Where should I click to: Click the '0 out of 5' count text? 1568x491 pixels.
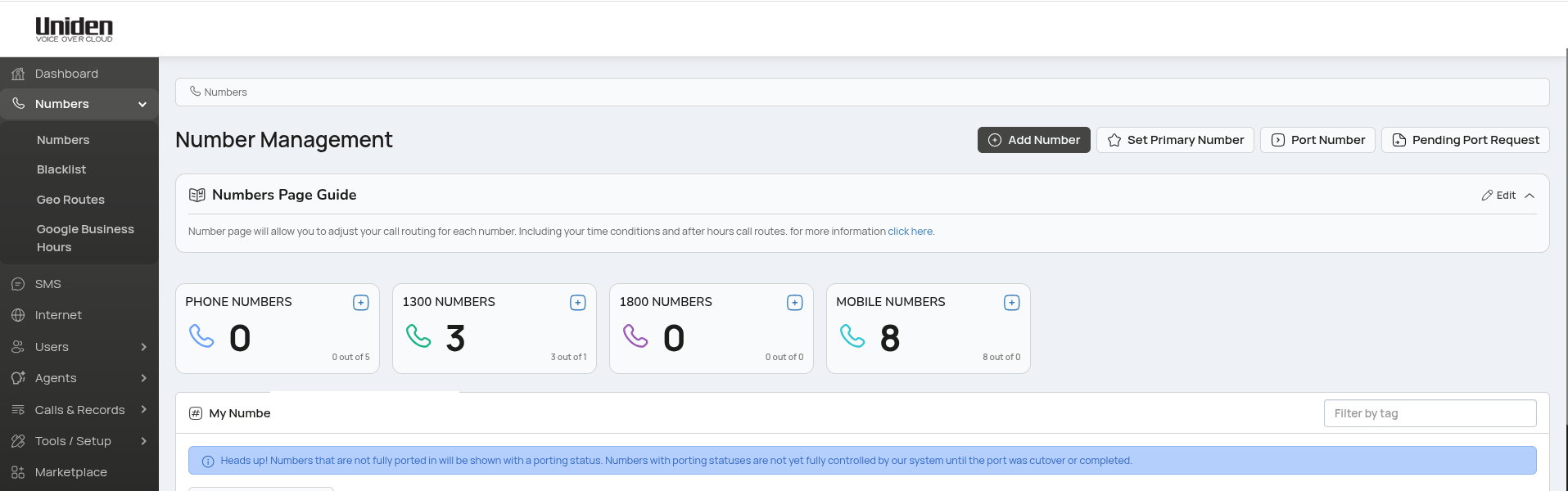(x=350, y=357)
